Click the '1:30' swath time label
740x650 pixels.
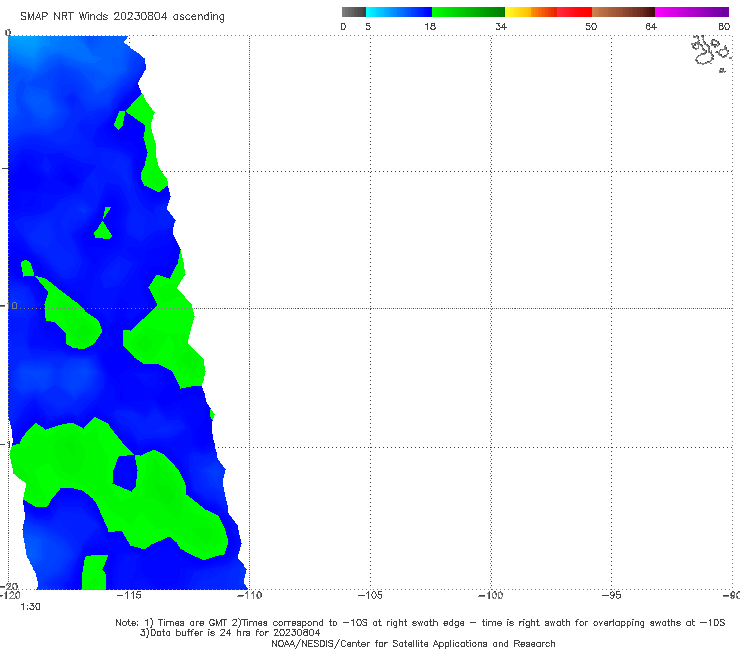(30, 607)
